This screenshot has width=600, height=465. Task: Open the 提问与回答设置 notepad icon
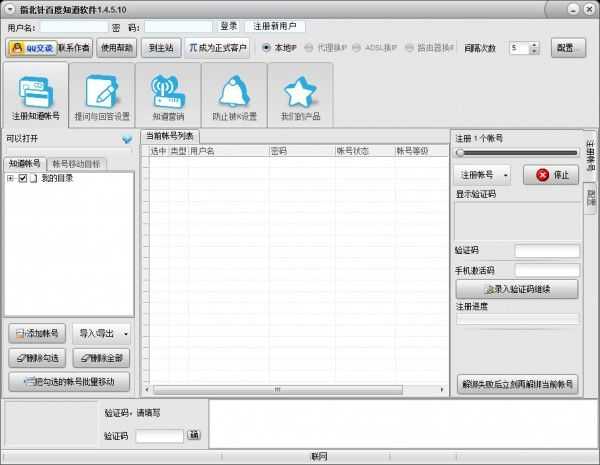[x=101, y=95]
